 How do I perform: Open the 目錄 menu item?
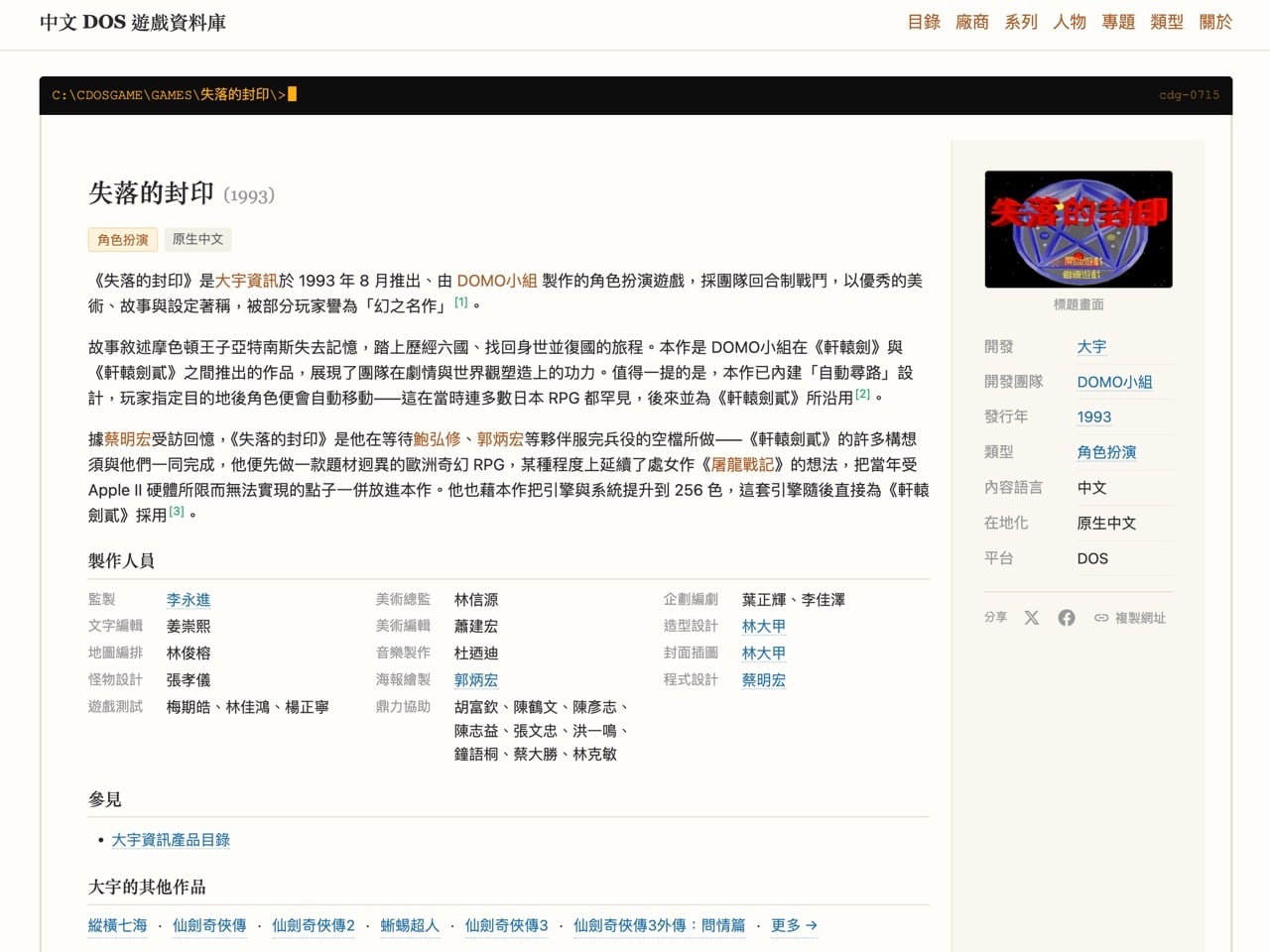coord(924,22)
